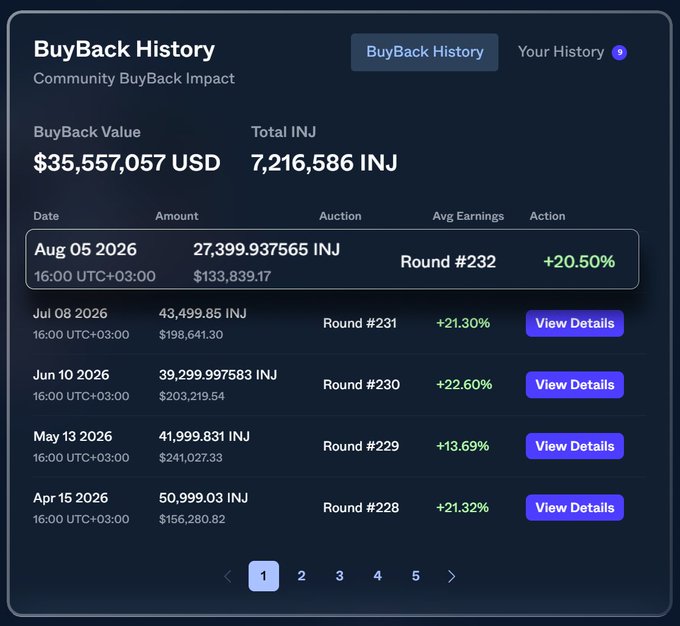Image resolution: width=680 pixels, height=626 pixels.
Task: Click Round #231 auction label
Action: pyautogui.click(x=360, y=323)
